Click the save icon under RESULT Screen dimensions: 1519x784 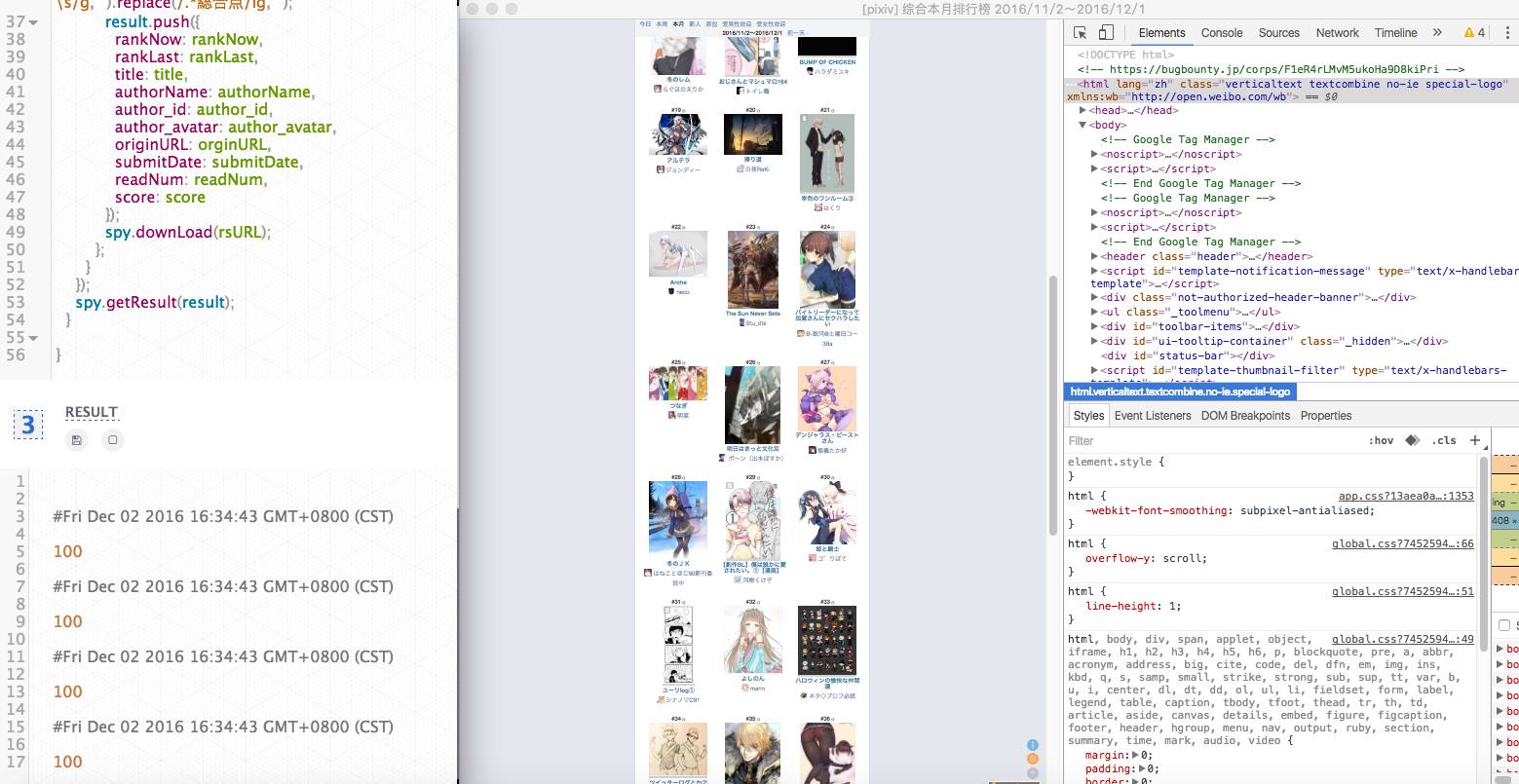(x=77, y=440)
